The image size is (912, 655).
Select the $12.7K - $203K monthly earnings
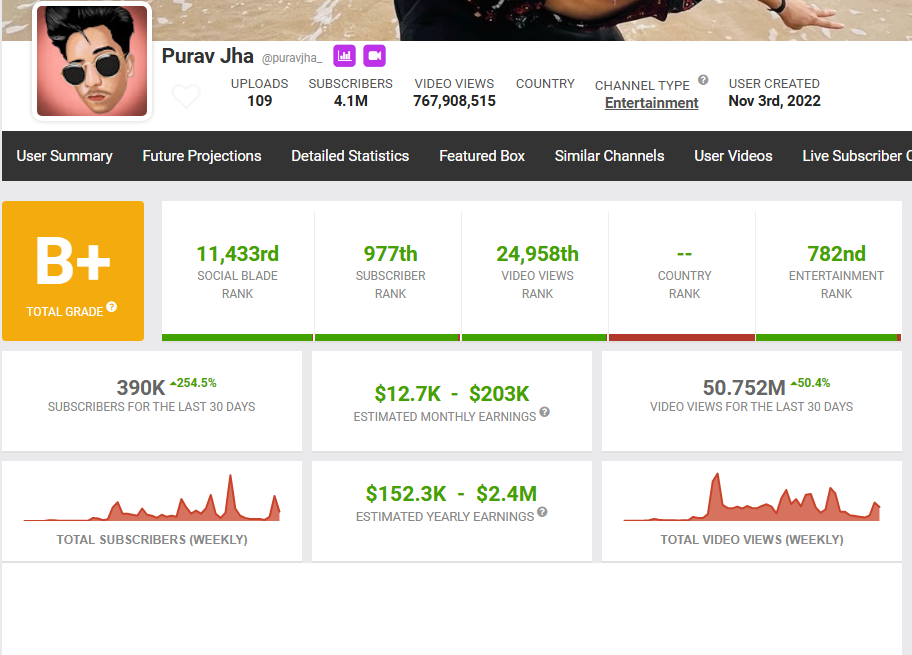coord(452,394)
